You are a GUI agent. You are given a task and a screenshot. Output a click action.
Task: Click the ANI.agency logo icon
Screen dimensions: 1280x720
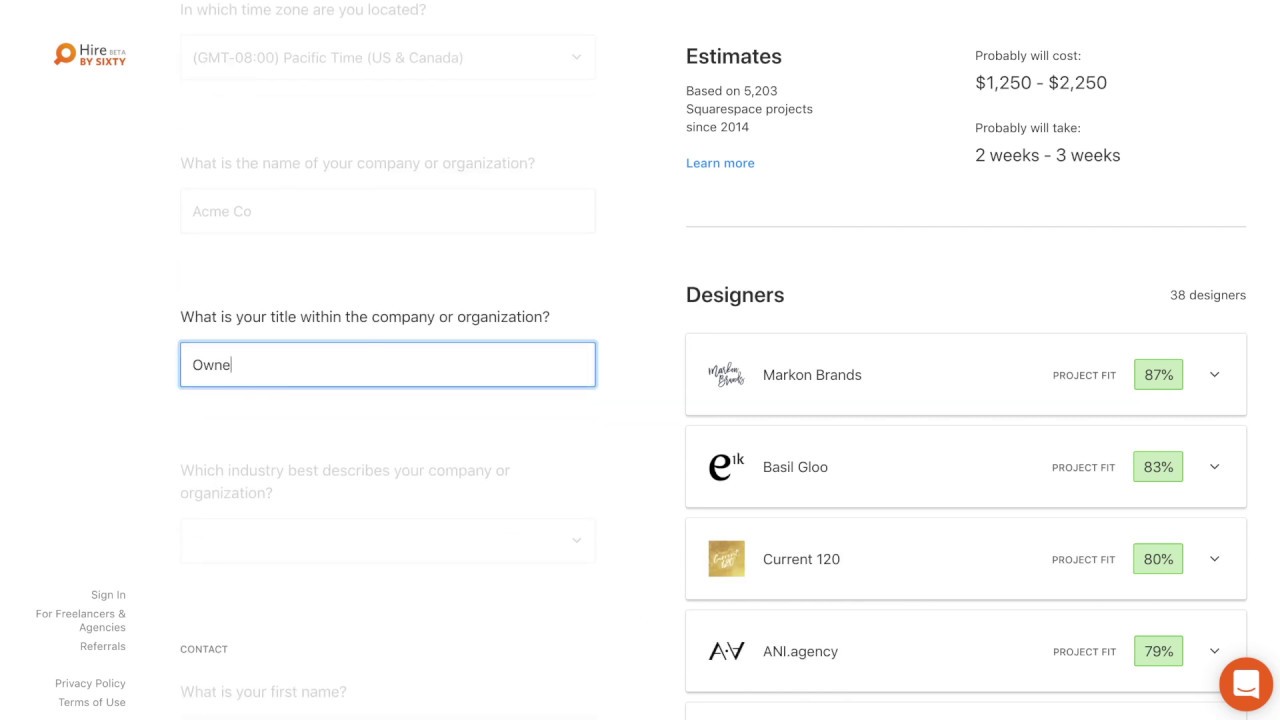(x=726, y=651)
